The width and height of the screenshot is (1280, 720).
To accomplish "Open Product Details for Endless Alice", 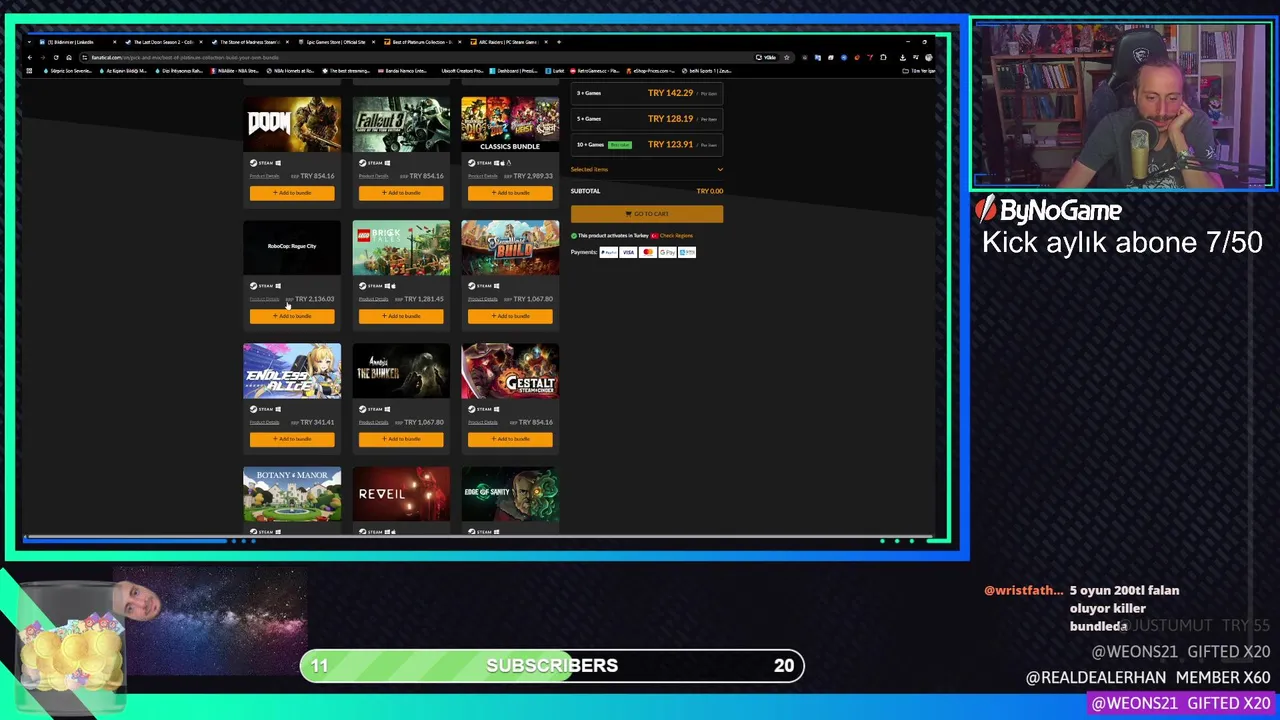I will click(264, 422).
